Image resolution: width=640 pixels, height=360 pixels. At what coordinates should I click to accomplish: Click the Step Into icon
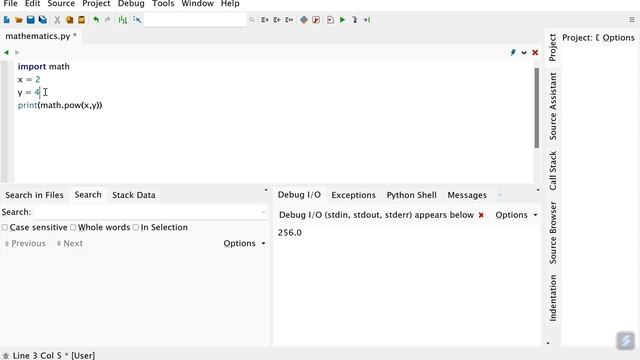(x=355, y=20)
